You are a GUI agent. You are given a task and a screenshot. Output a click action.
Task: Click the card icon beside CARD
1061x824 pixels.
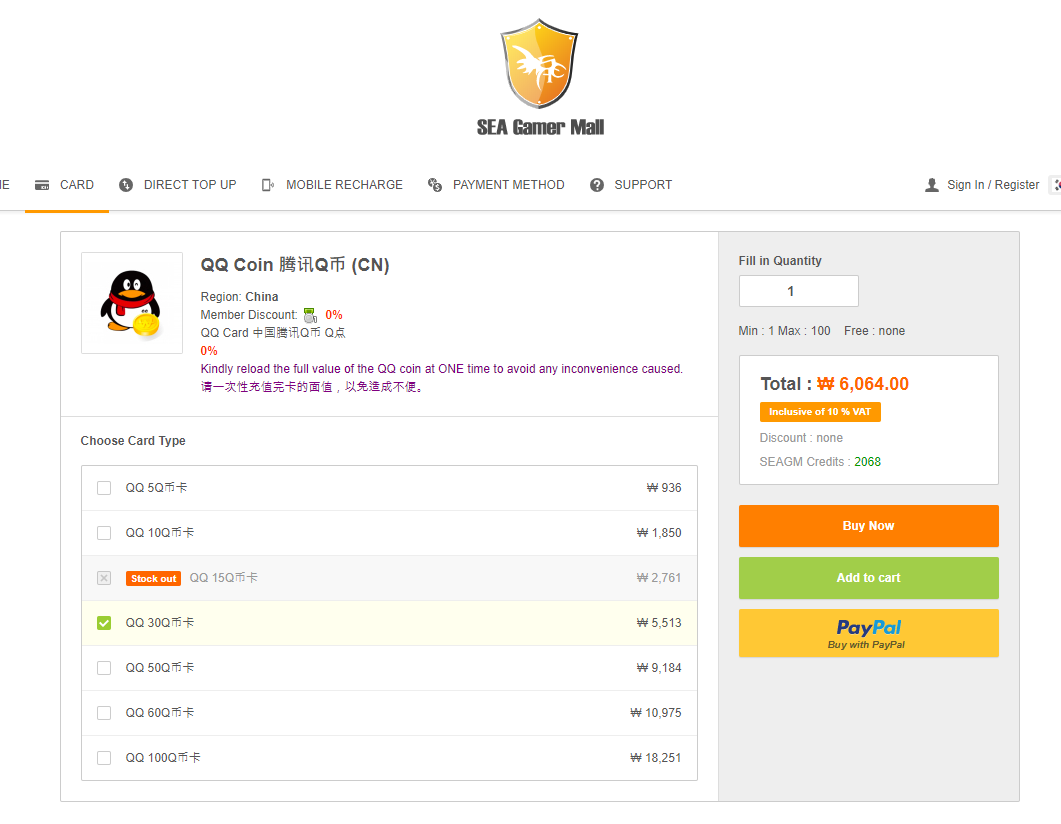coord(42,185)
